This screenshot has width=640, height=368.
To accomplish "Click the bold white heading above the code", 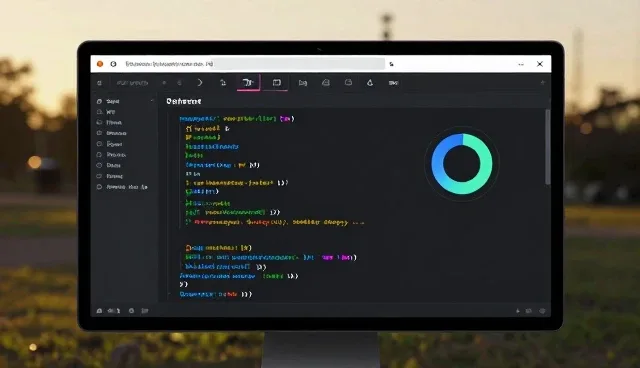I will click(x=184, y=101).
